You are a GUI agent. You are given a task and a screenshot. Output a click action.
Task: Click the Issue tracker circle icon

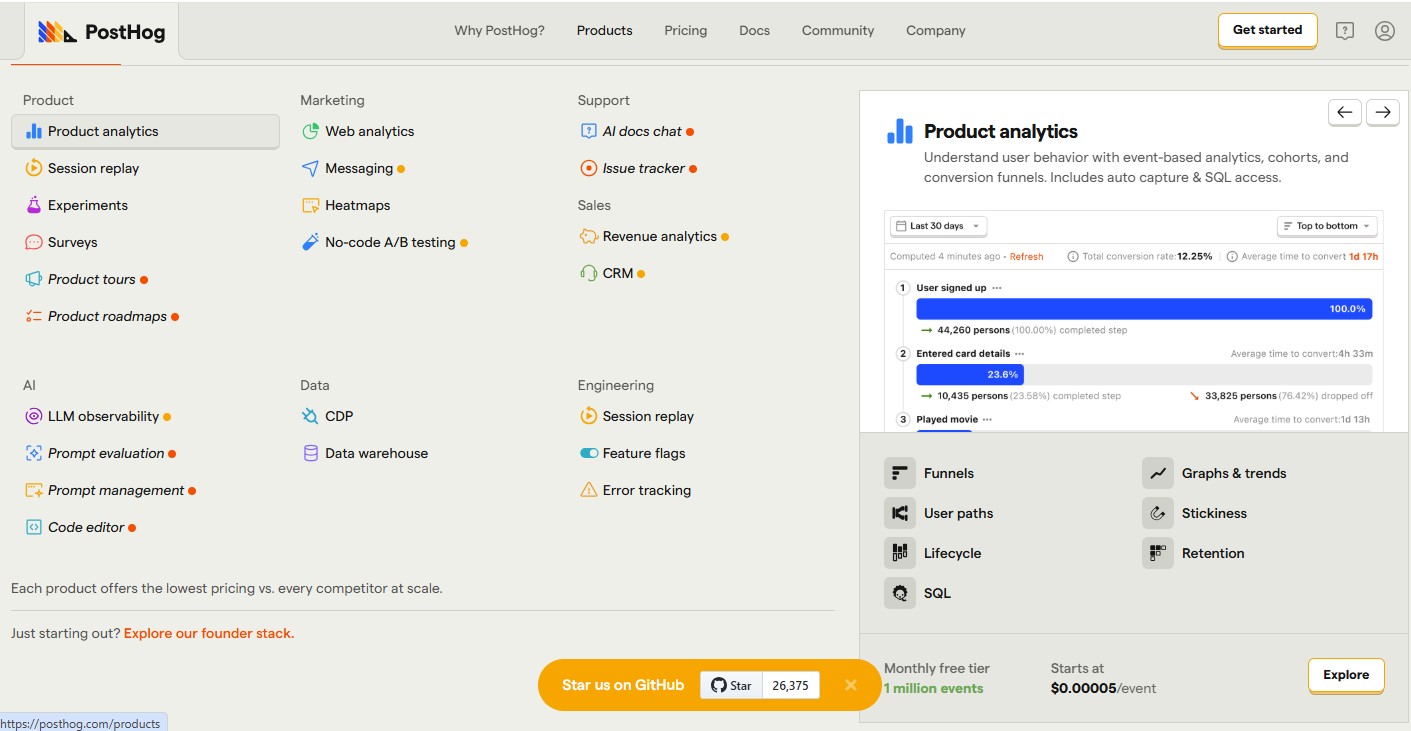[589, 168]
